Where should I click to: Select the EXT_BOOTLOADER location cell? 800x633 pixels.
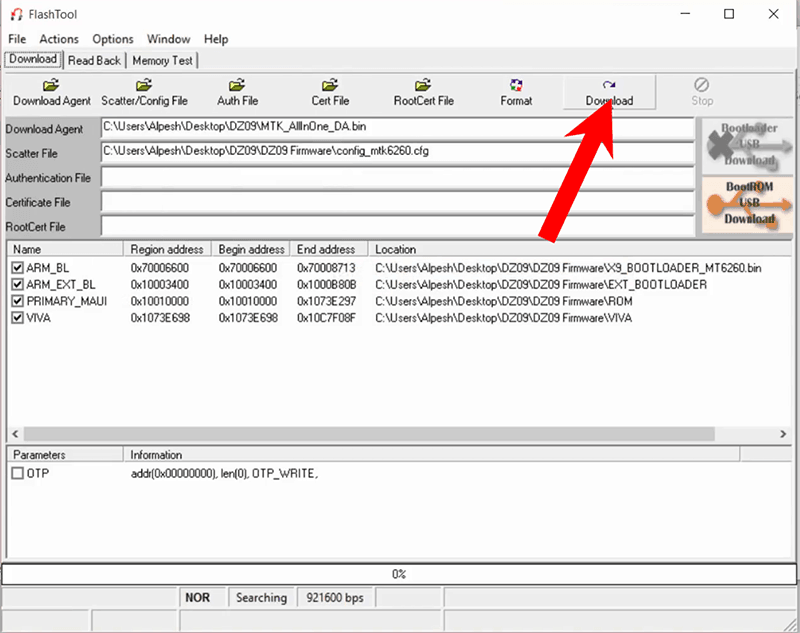click(x=541, y=285)
